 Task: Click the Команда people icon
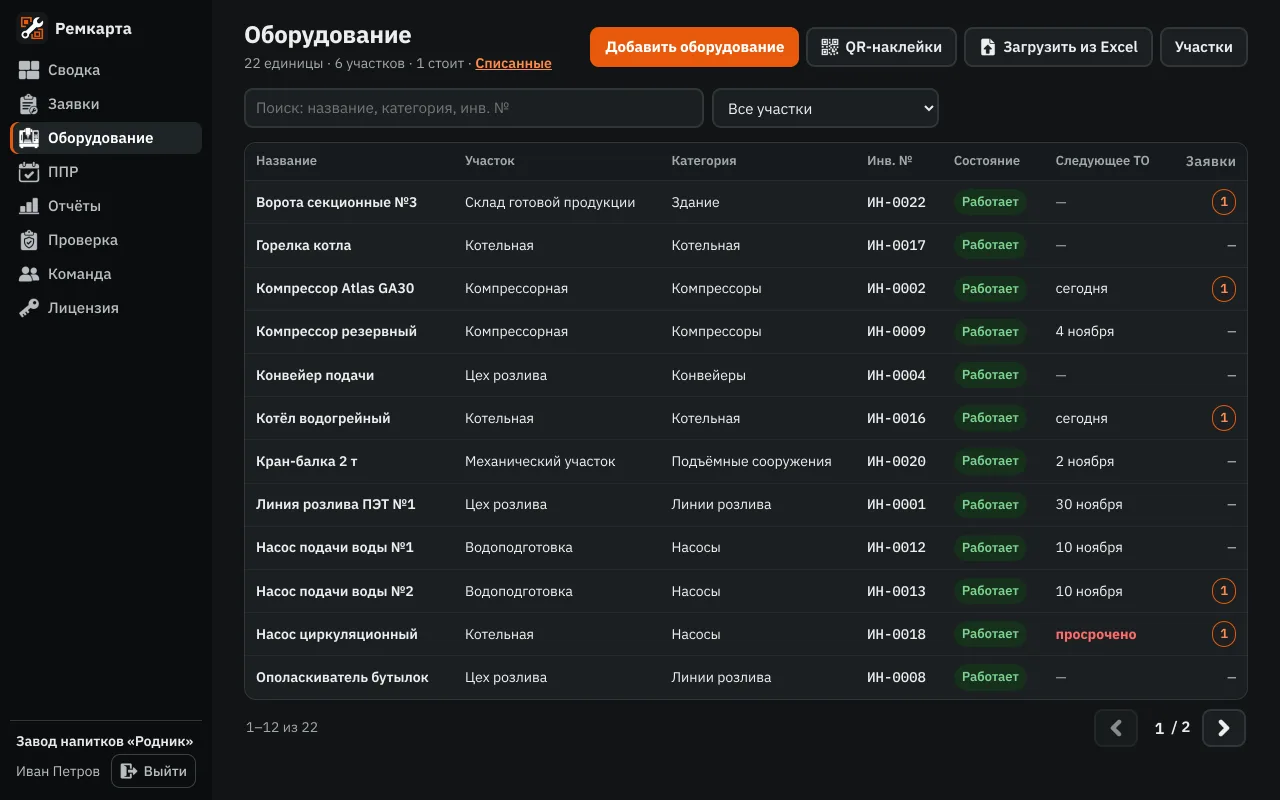click(x=29, y=274)
